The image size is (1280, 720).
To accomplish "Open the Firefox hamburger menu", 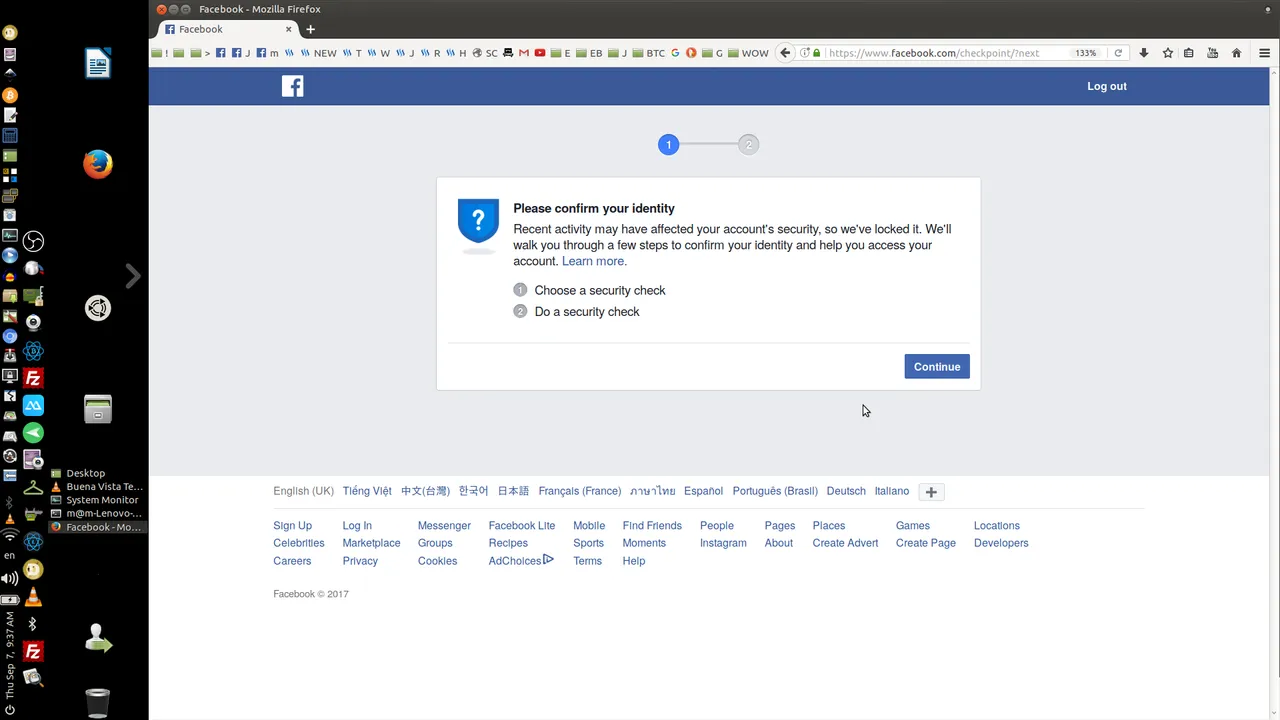I will point(1264,53).
